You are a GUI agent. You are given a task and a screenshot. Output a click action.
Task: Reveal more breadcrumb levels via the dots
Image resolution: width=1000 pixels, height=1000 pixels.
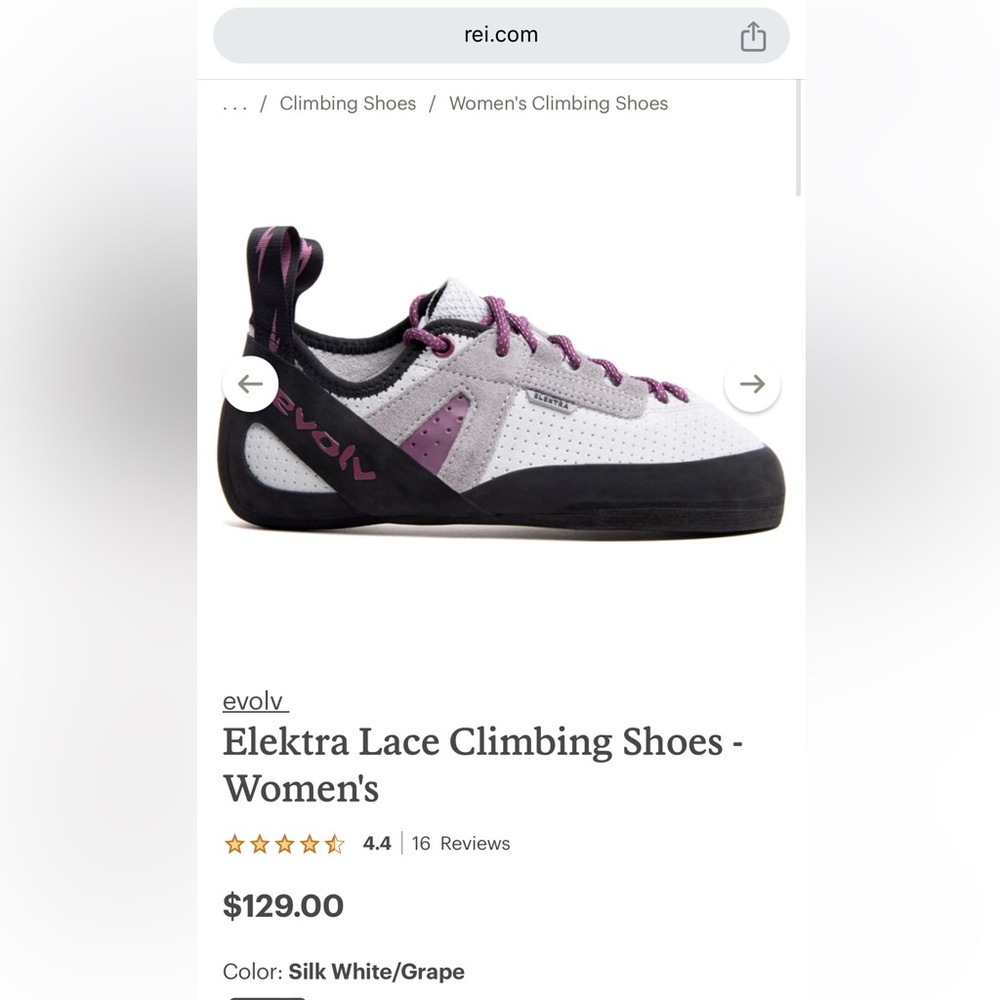[x=233, y=103]
